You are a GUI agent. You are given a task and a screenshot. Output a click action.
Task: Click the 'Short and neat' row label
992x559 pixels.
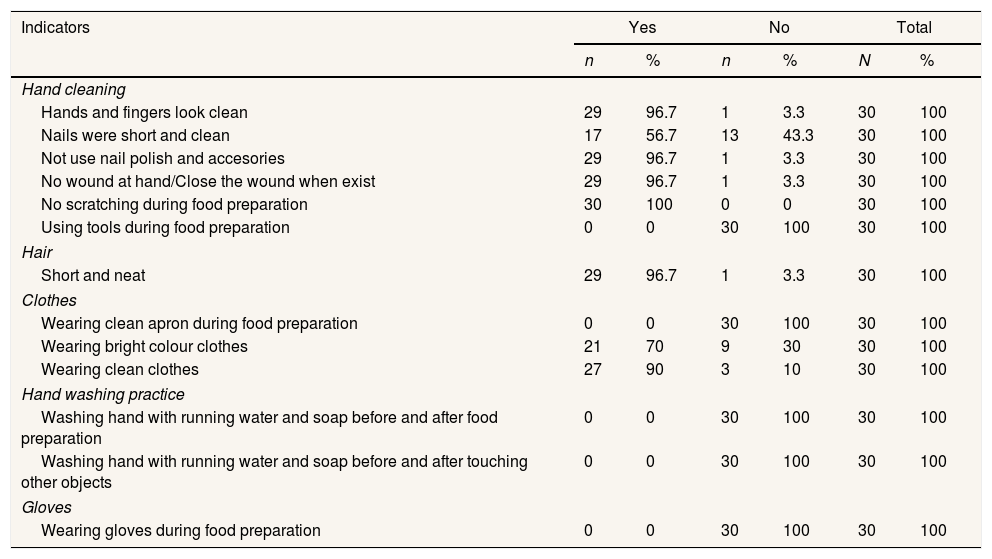(93, 276)
